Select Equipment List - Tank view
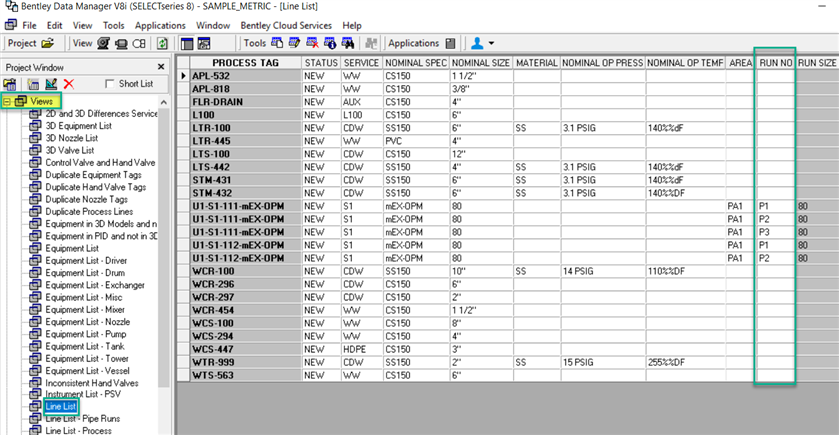Viewport: 839px width, 435px height. pos(85,346)
